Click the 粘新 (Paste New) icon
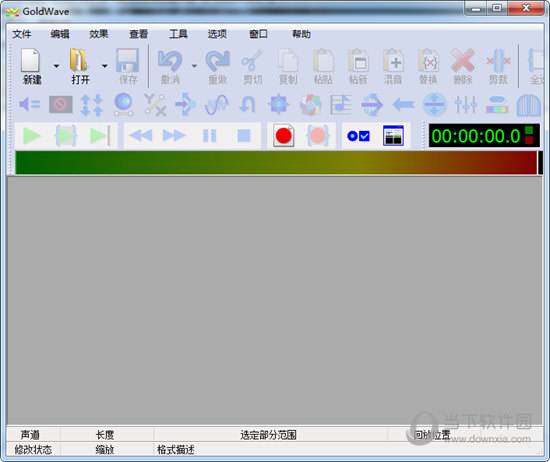Image resolution: width=550 pixels, height=462 pixels. tap(358, 60)
